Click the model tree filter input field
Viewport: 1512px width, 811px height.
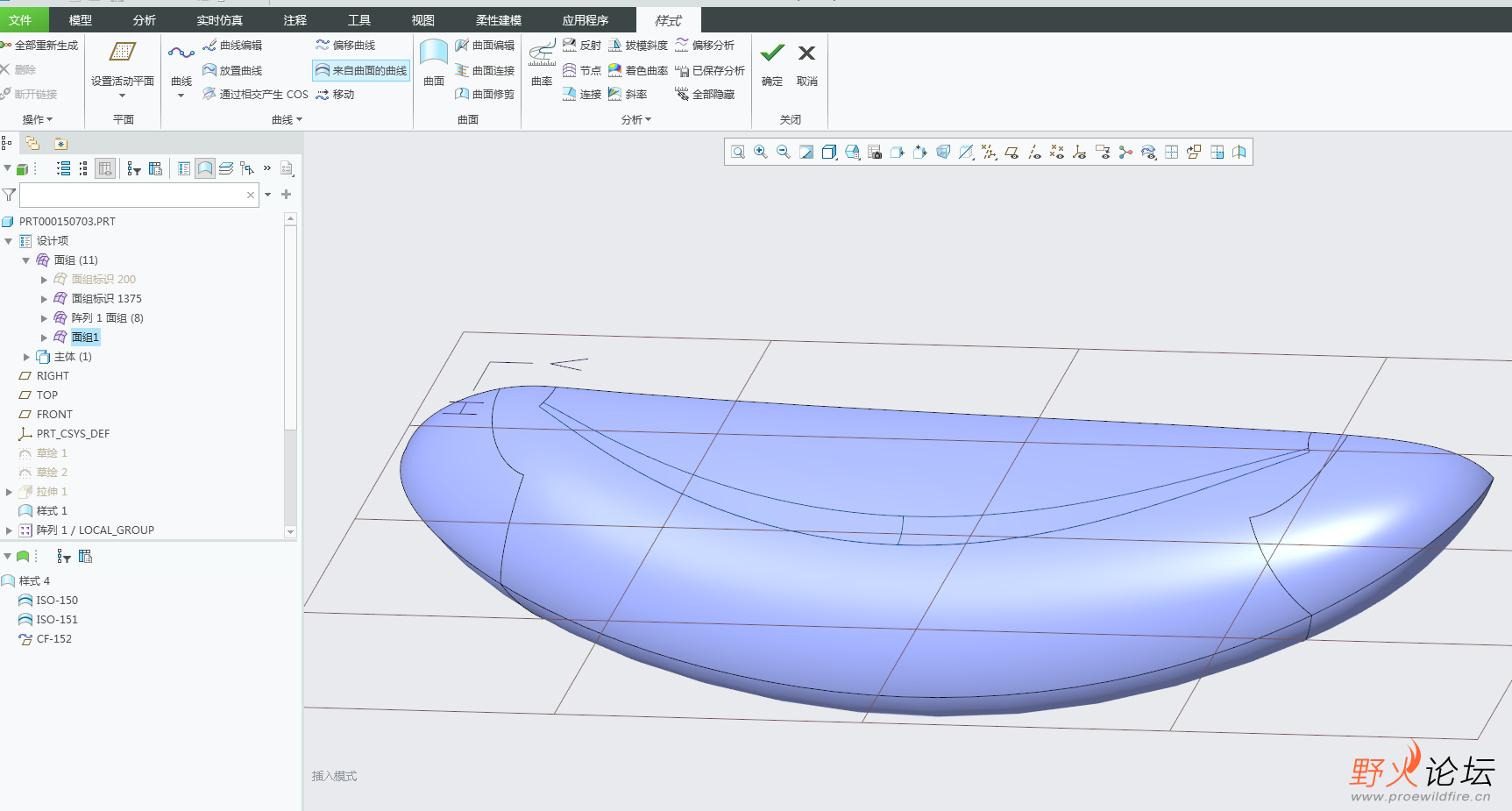coord(138,195)
